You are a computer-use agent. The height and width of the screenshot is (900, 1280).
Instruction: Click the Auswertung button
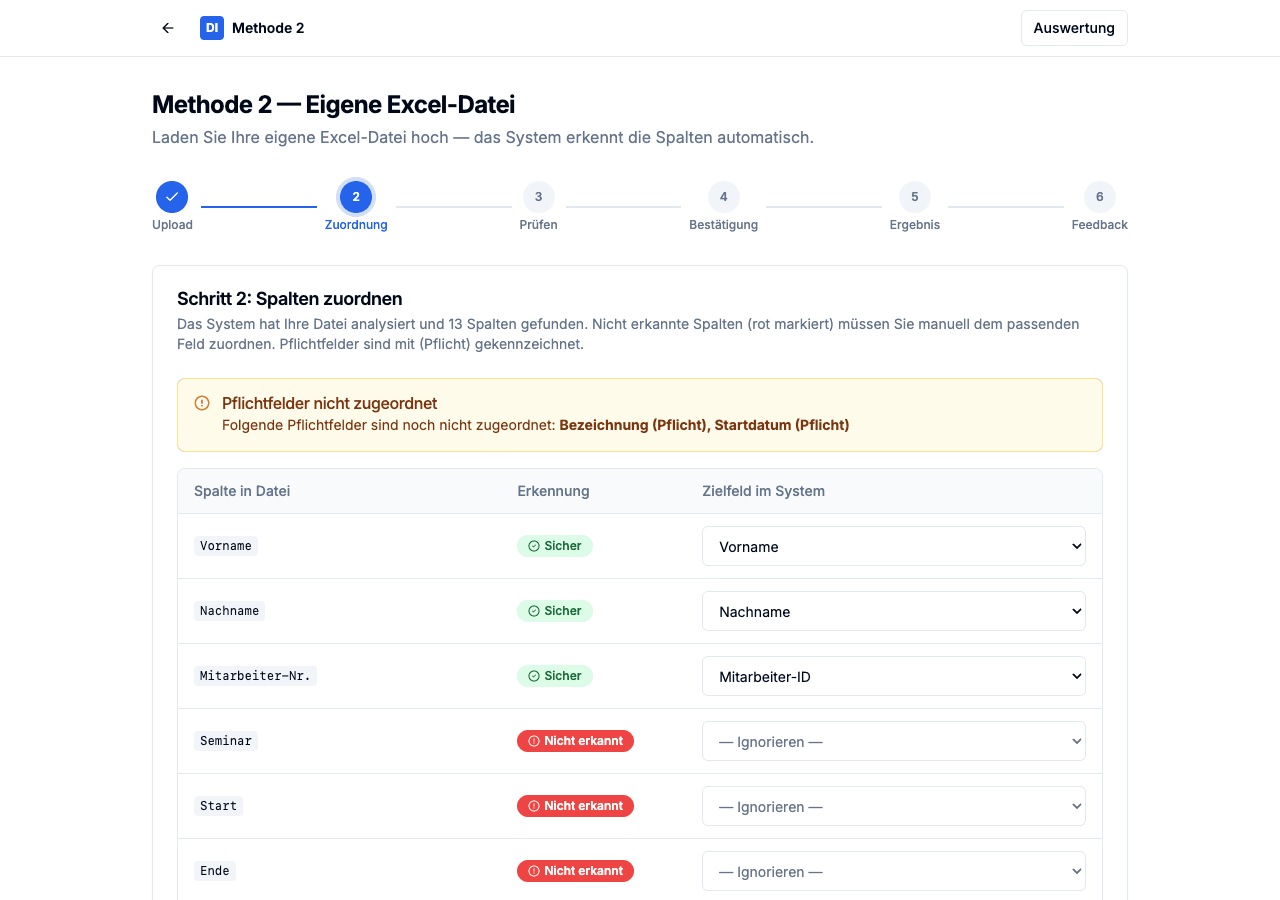click(1074, 28)
